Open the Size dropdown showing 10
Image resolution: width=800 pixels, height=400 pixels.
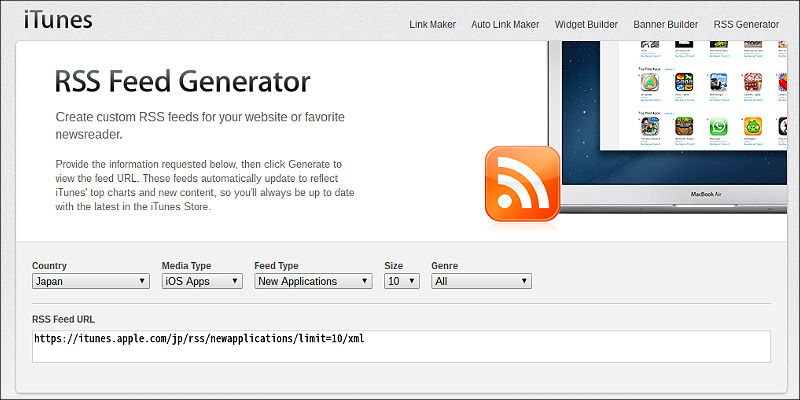[x=402, y=281]
